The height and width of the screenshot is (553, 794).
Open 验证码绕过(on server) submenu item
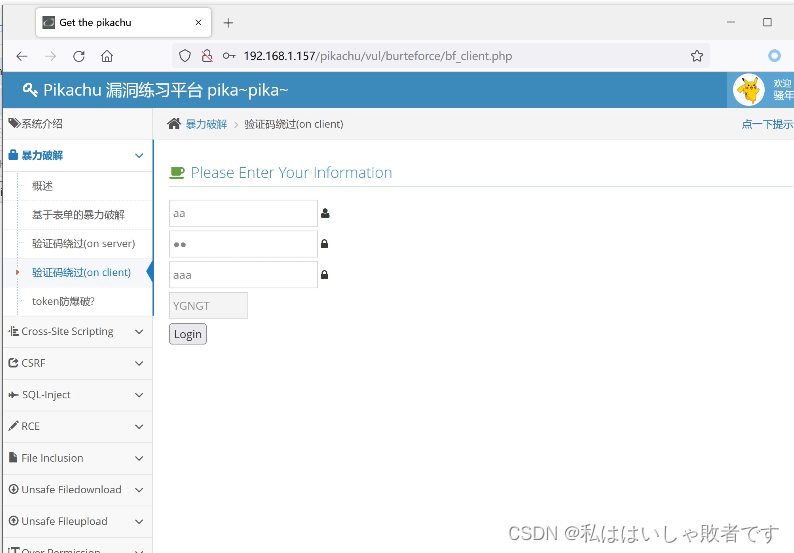pos(84,244)
